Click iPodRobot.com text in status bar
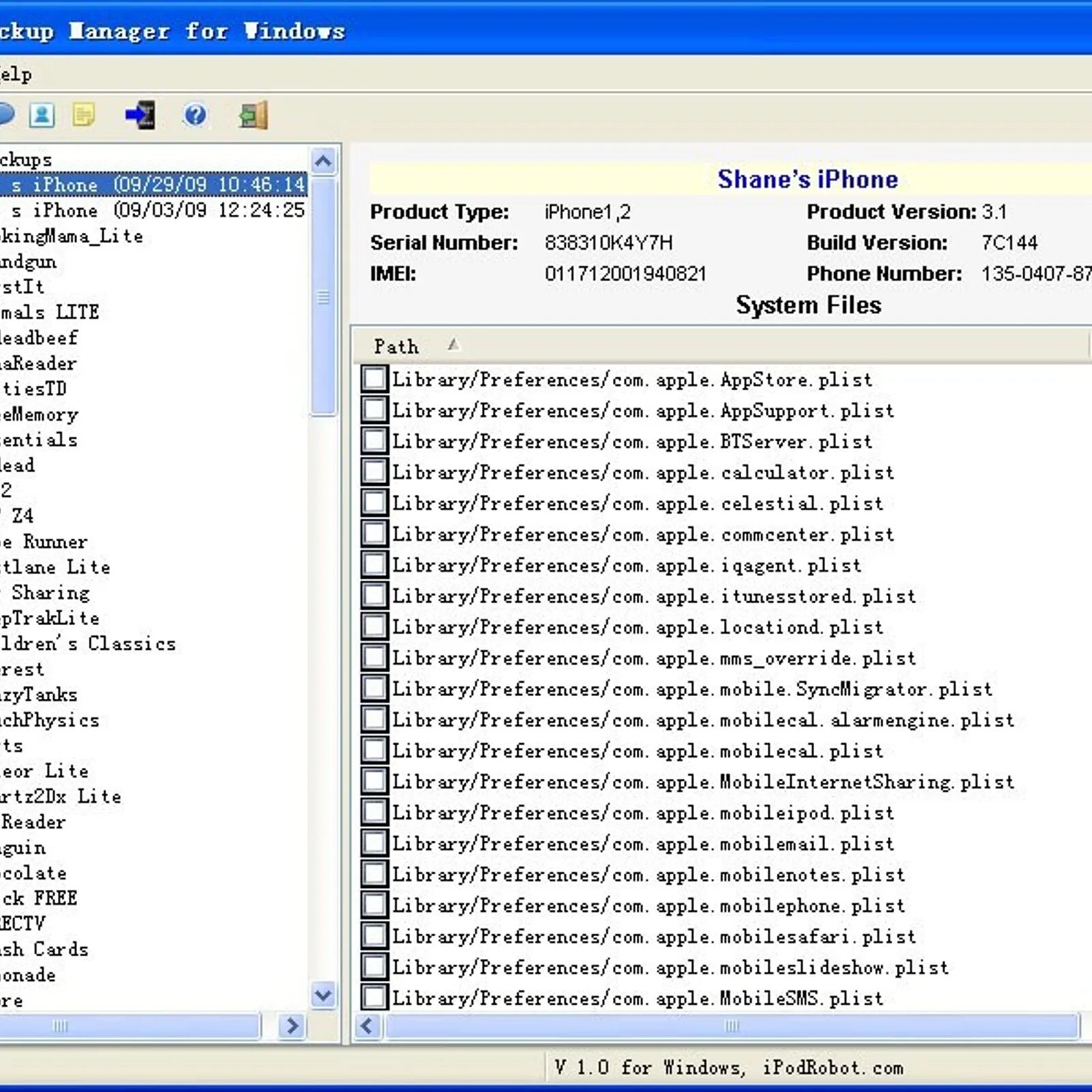 [833, 1067]
